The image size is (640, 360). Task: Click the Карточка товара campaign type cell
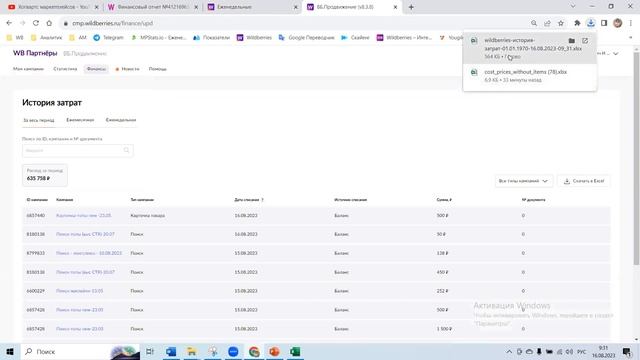(x=148, y=216)
